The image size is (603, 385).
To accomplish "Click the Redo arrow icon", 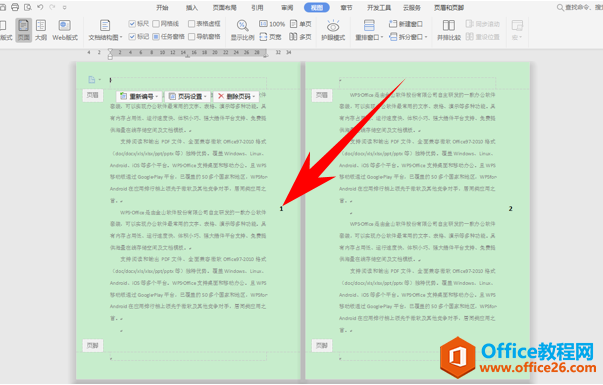I will click(52, 7).
